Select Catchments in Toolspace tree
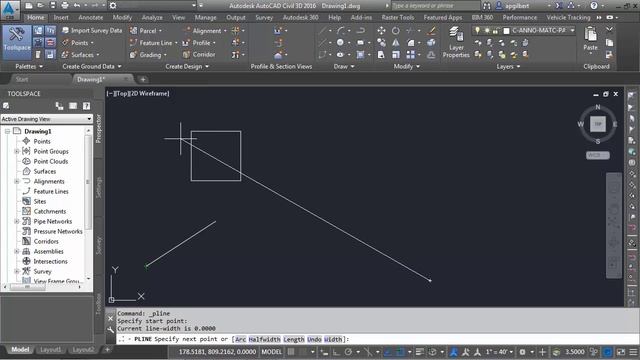The width and height of the screenshot is (640, 360). click(x=49, y=211)
